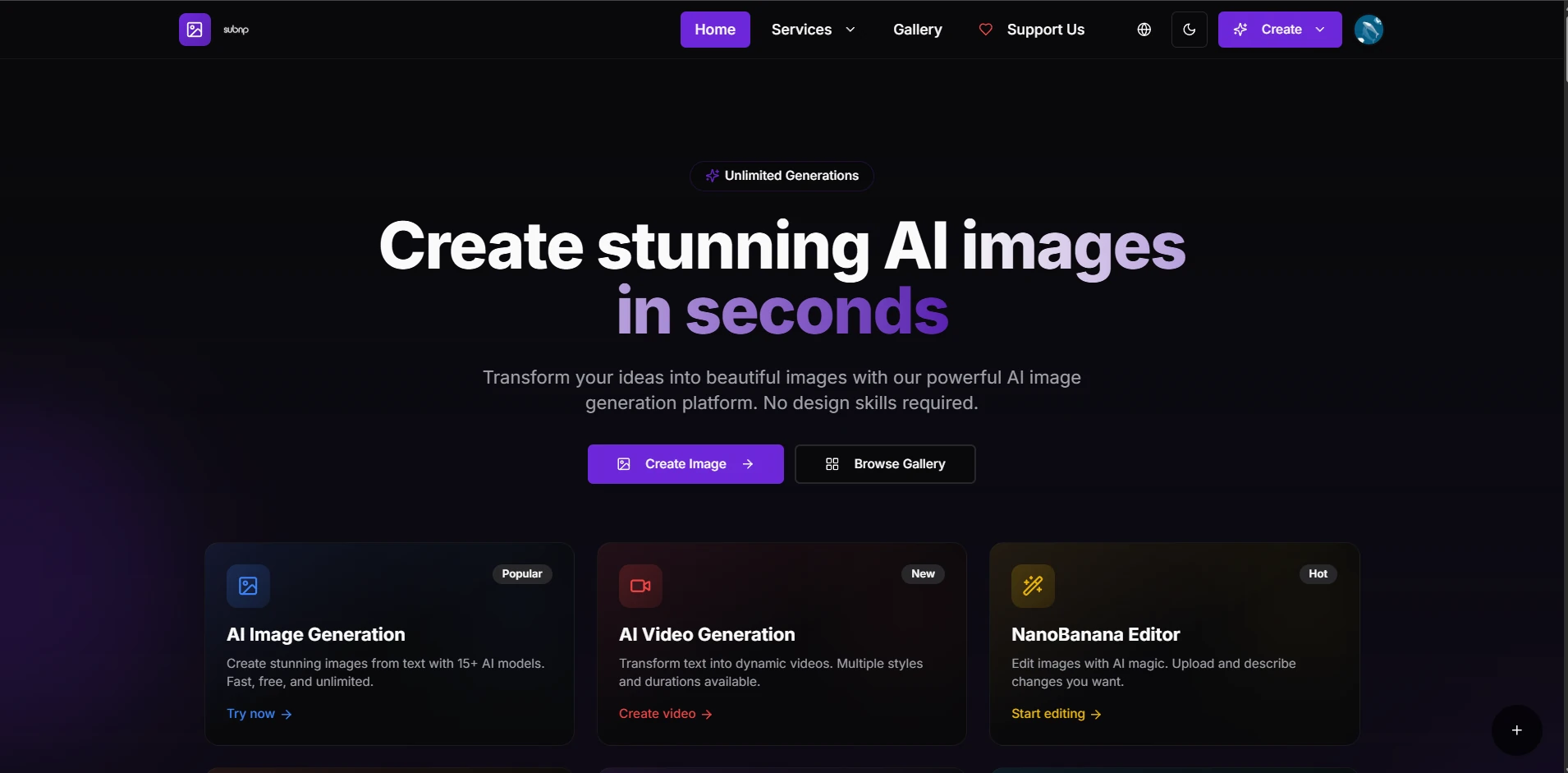Click the subnp brand text

[x=236, y=30]
